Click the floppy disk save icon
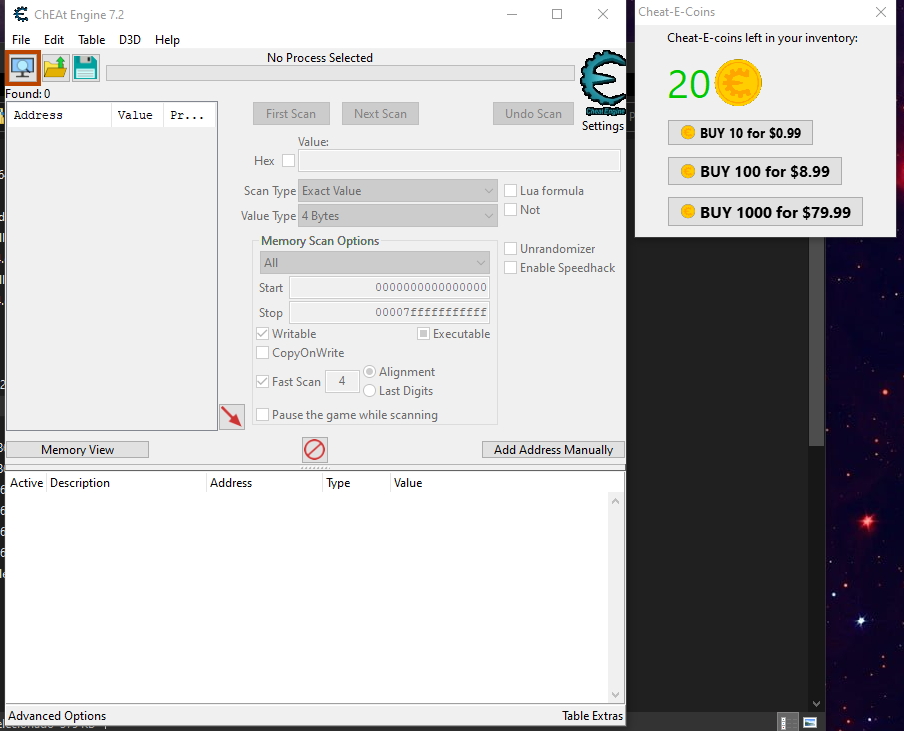This screenshot has width=904, height=731. (86, 68)
